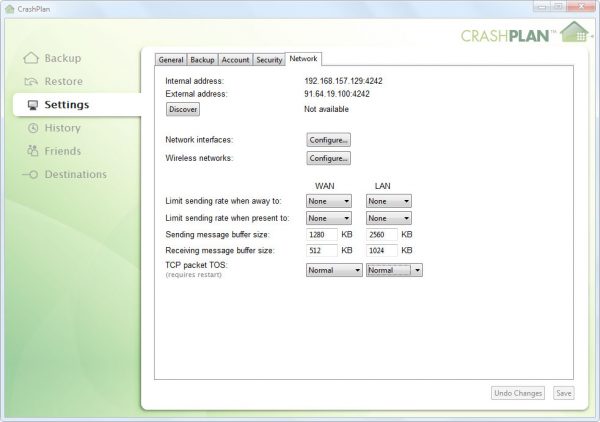Switch to the Security tab
Viewport: 600px width, 422px height.
[269, 60]
